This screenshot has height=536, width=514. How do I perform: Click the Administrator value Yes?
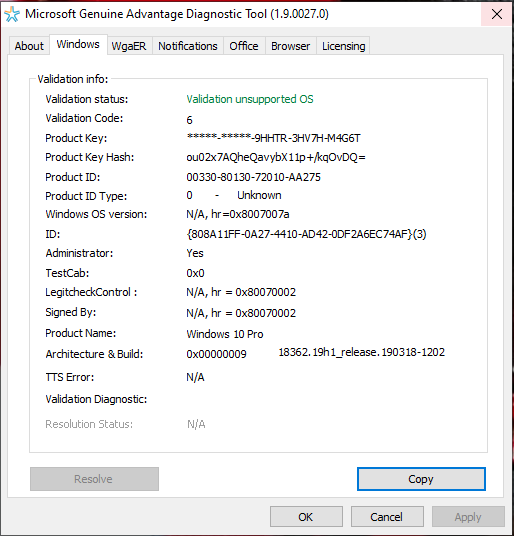pos(195,253)
